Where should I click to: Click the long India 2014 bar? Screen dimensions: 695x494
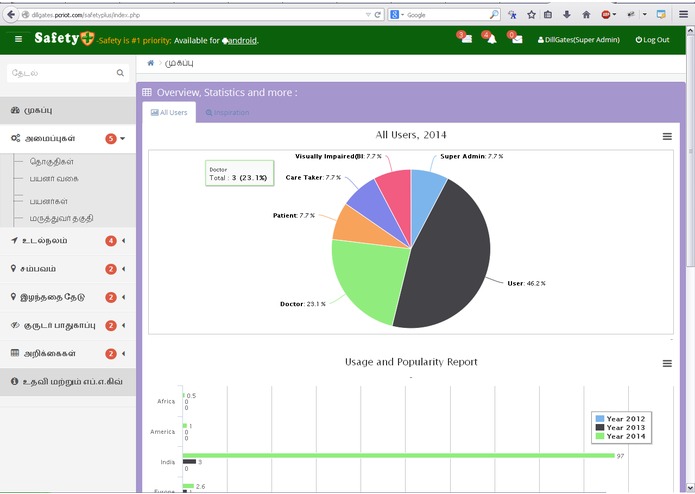pyautogui.click(x=398, y=455)
